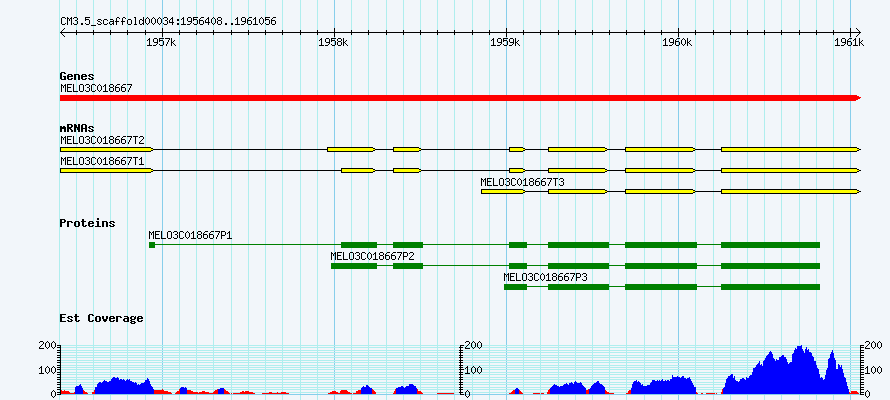The image size is (890, 400).
Task: Open the MEL03C018667T3 transcript label
Action: [523, 182]
